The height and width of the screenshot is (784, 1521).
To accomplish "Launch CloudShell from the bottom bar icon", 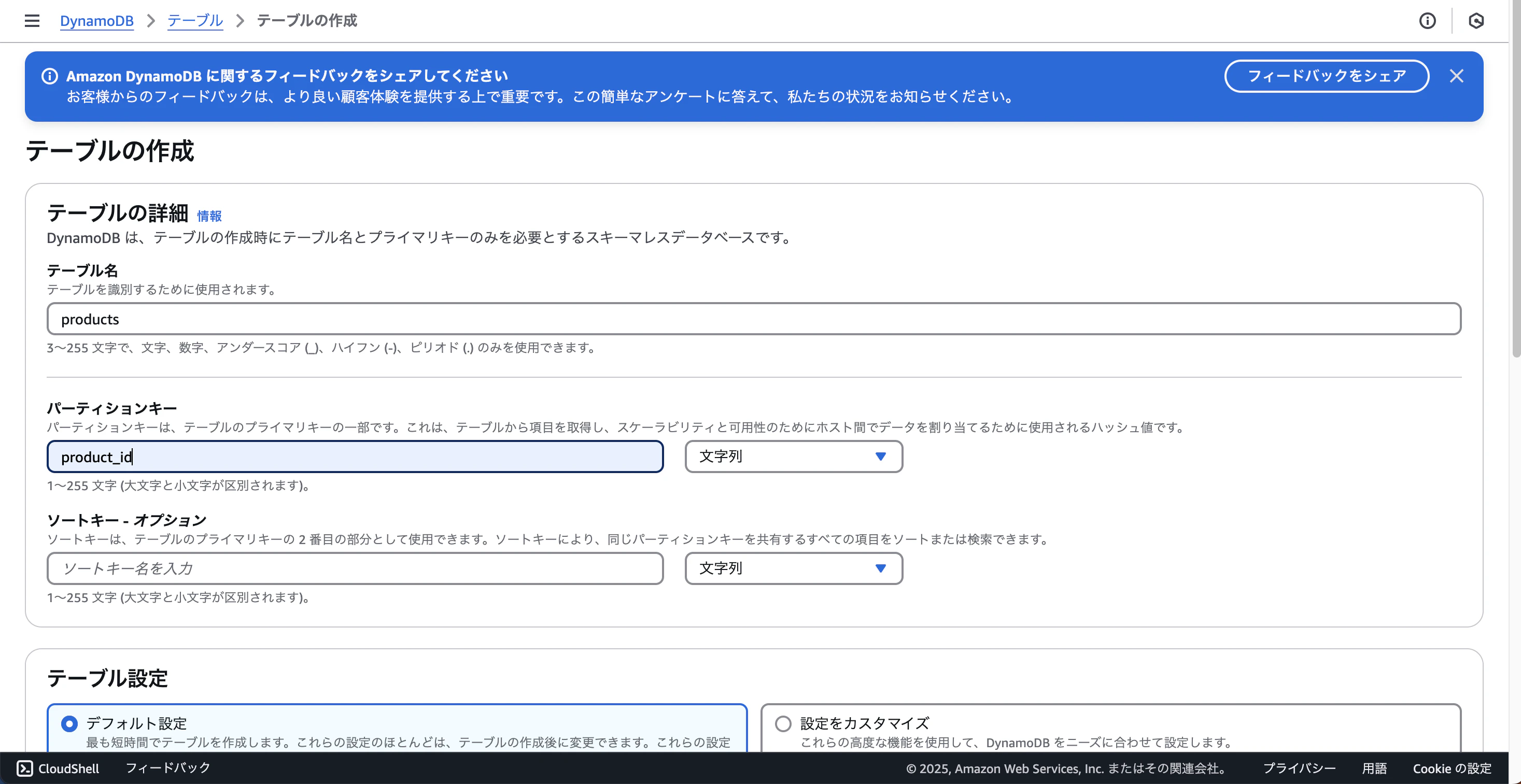I will coord(25,767).
